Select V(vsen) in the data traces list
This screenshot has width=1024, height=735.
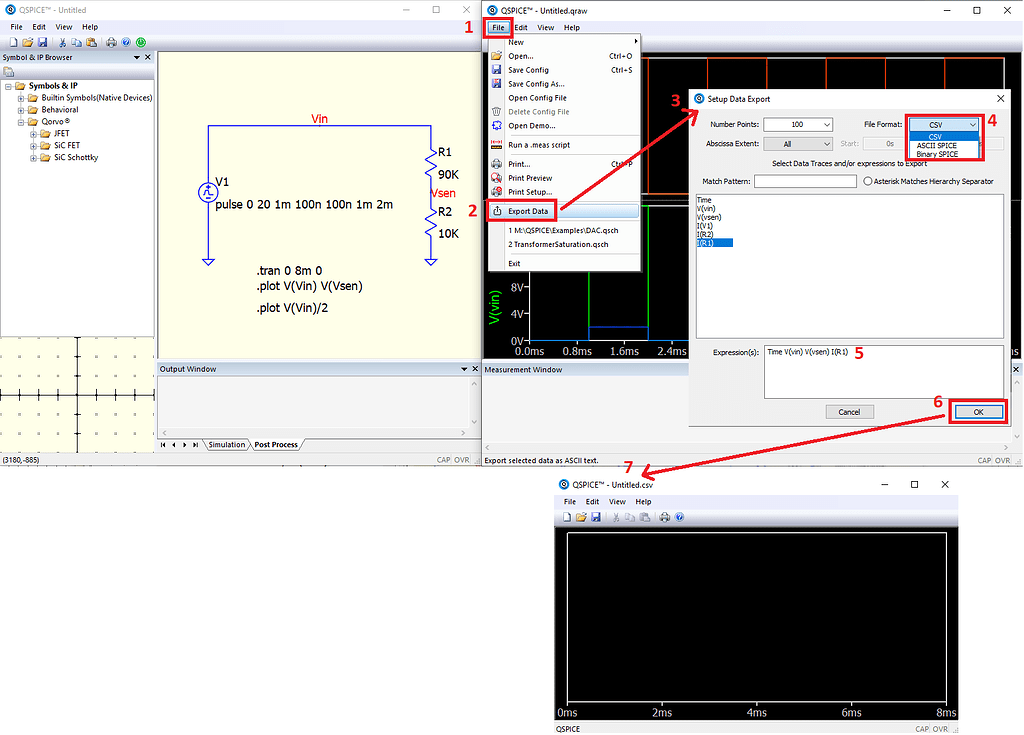pos(710,218)
